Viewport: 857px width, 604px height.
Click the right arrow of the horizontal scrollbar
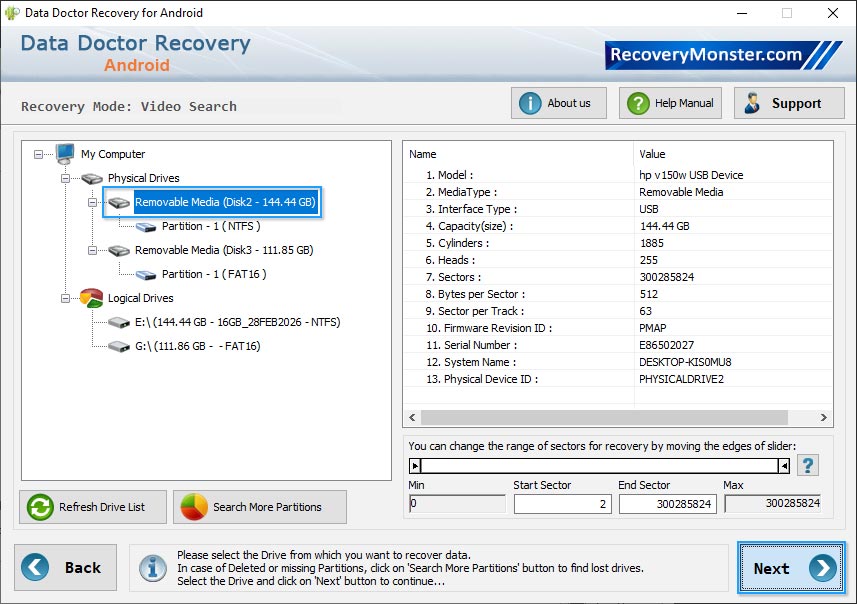824,417
